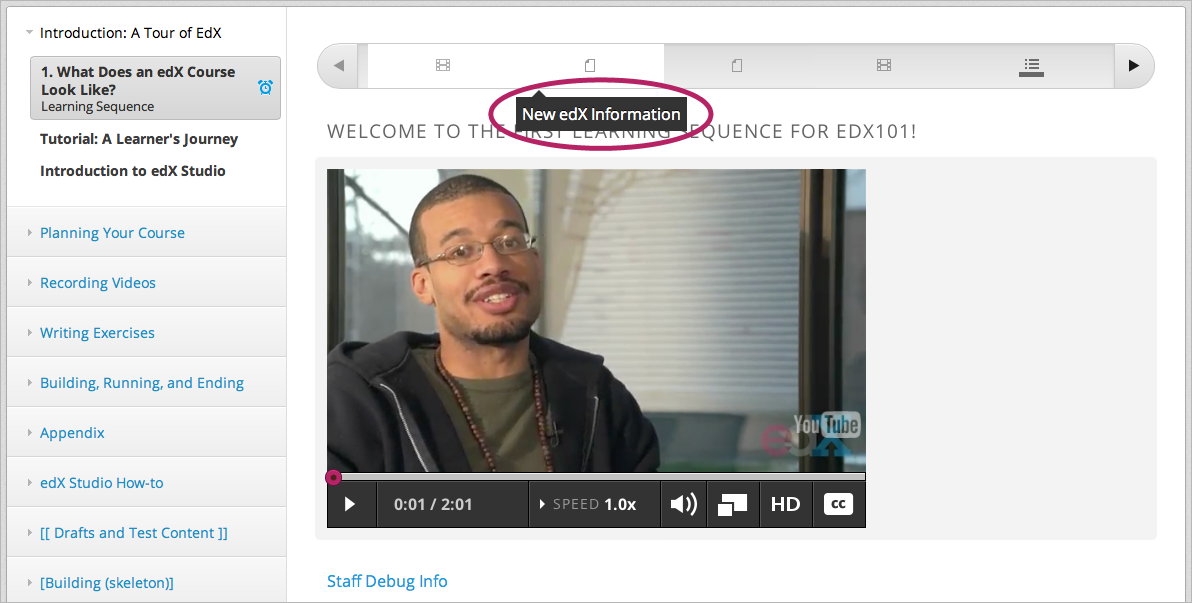This screenshot has width=1192, height=603.
Task: Select the New edX Information page icon
Action: 590,66
